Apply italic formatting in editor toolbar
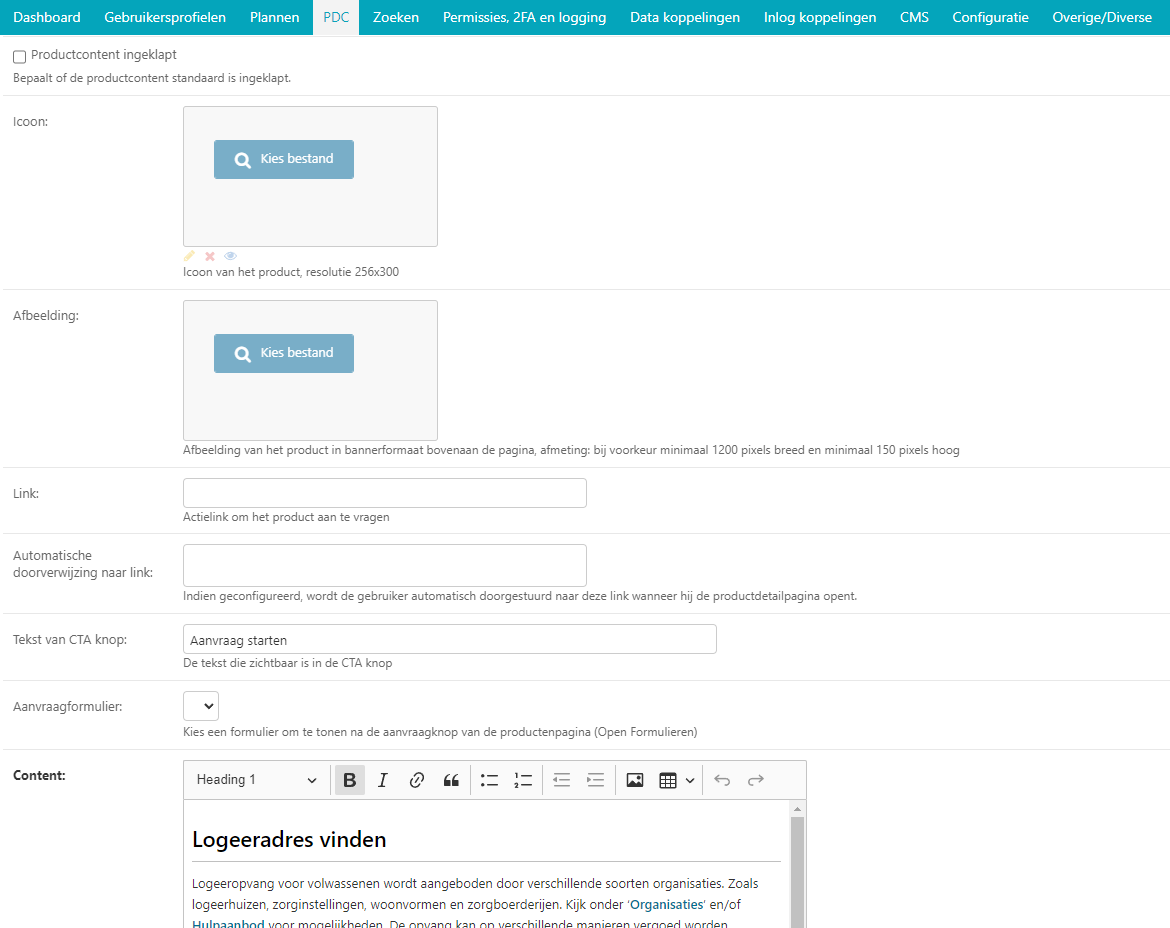The image size is (1170, 928). [x=382, y=780]
